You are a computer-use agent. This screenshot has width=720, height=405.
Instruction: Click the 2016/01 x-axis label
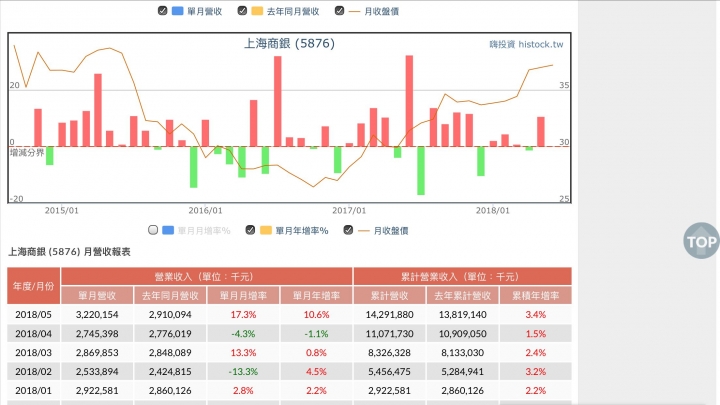click(205, 210)
